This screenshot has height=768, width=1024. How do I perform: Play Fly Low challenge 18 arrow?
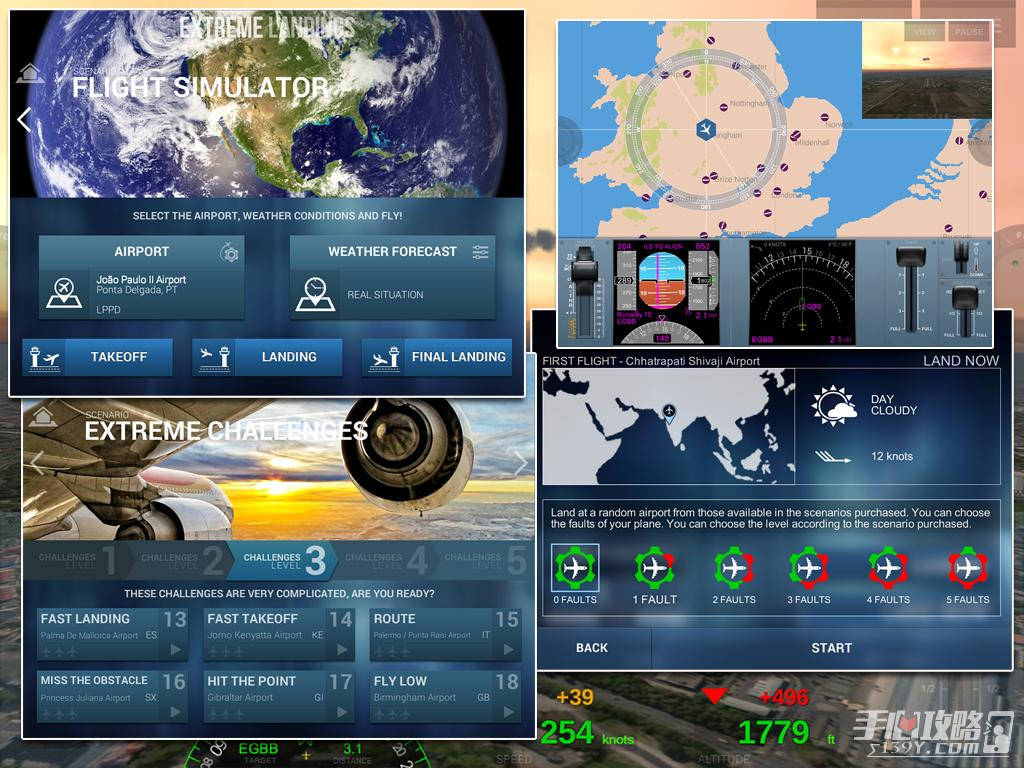click(508, 712)
